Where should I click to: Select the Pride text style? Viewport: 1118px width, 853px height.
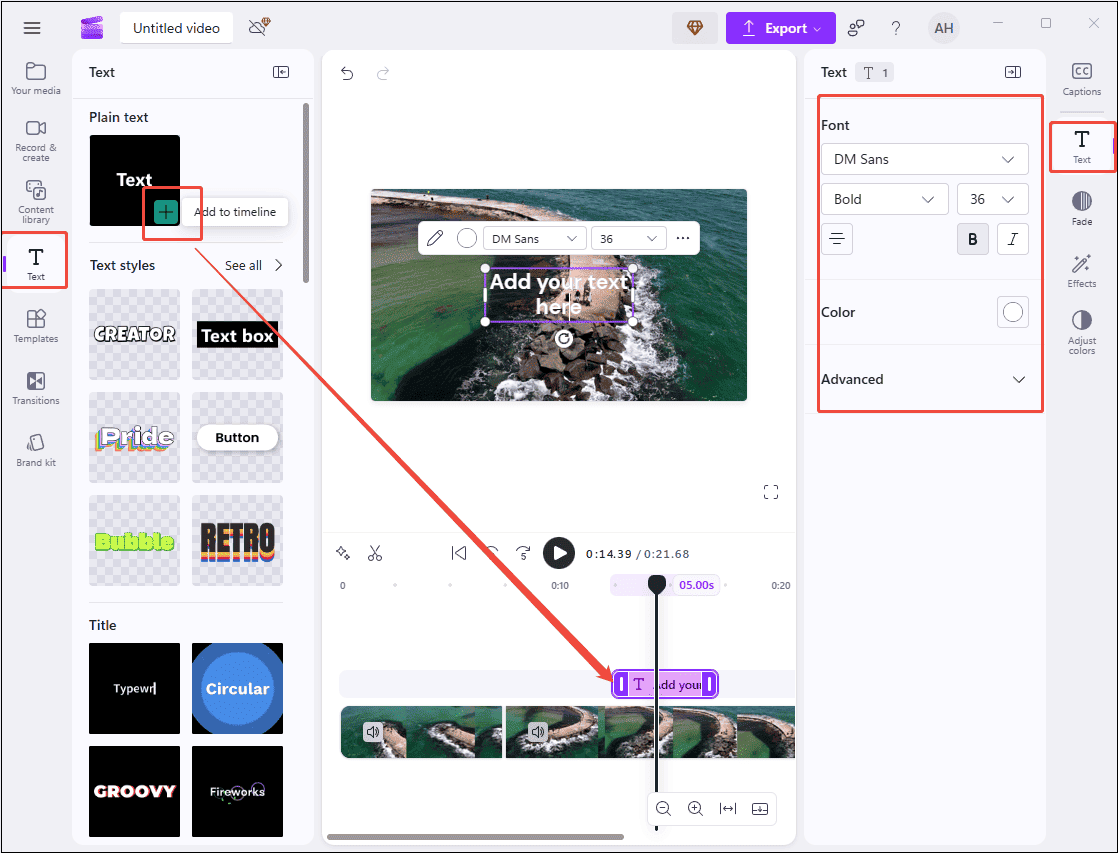(135, 437)
